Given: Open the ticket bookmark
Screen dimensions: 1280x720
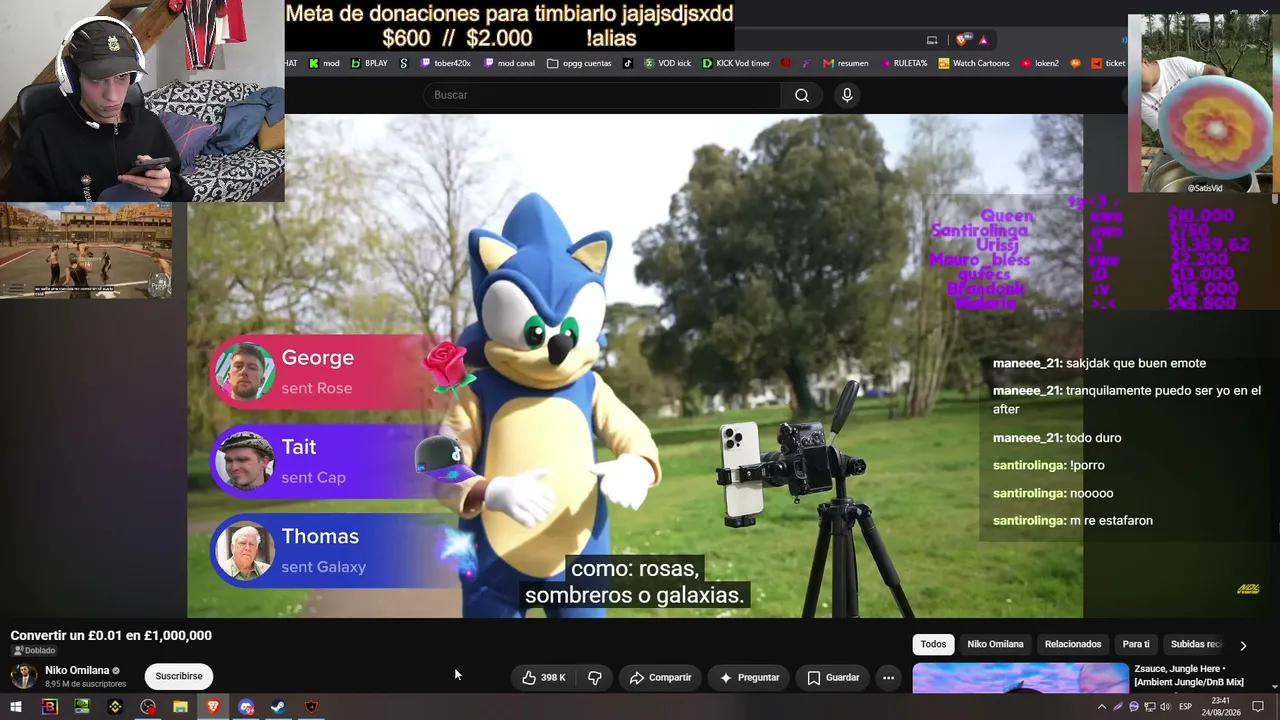Looking at the screenshot, I should click(1108, 63).
